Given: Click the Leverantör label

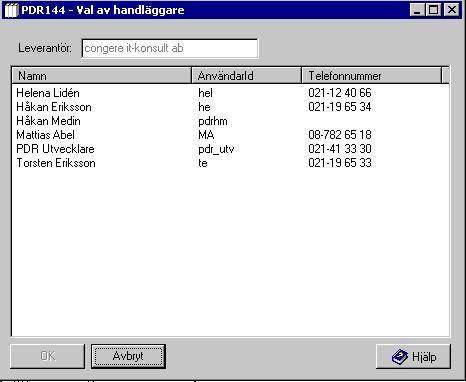Looking at the screenshot, I should click(x=45, y=48).
